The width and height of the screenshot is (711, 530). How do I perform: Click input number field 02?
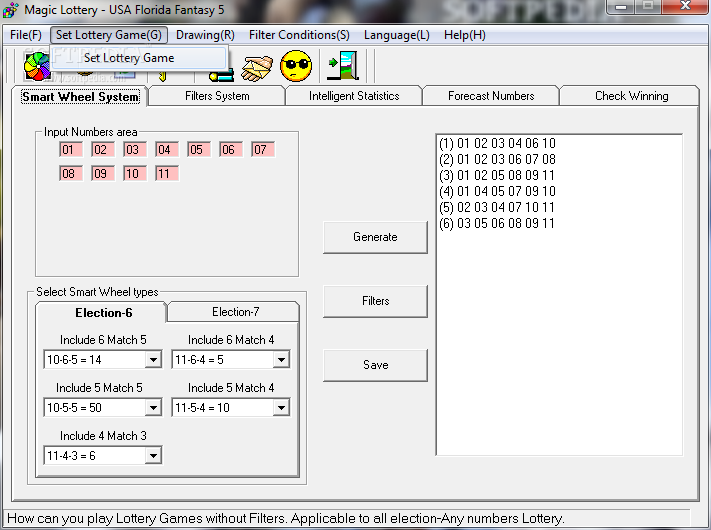click(x=103, y=150)
